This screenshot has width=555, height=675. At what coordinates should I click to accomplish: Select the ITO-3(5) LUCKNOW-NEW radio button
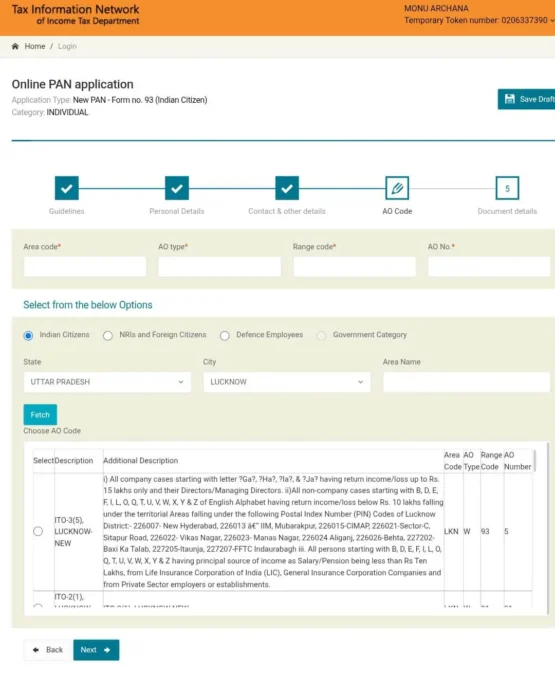[x=38, y=531]
